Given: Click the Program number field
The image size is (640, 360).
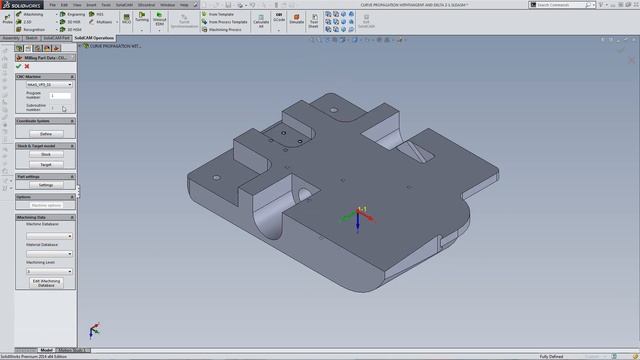Looking at the screenshot, I should 60,96.
